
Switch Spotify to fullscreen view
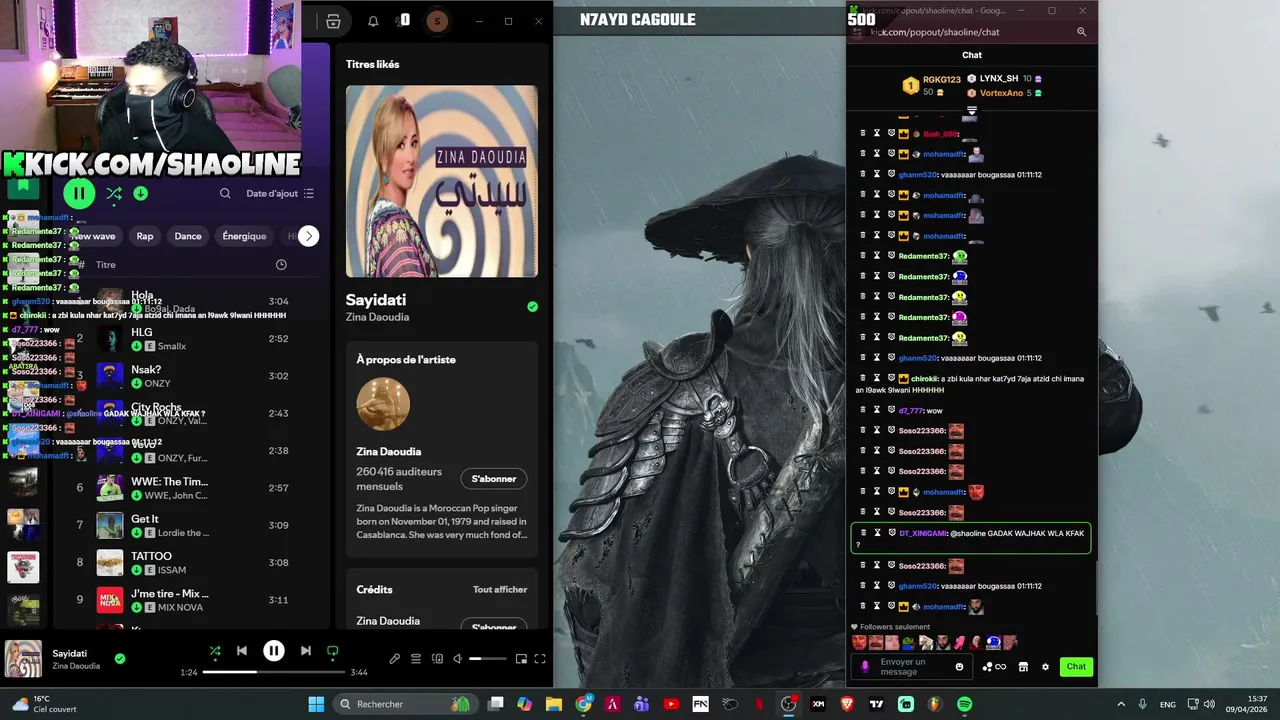tap(540, 659)
